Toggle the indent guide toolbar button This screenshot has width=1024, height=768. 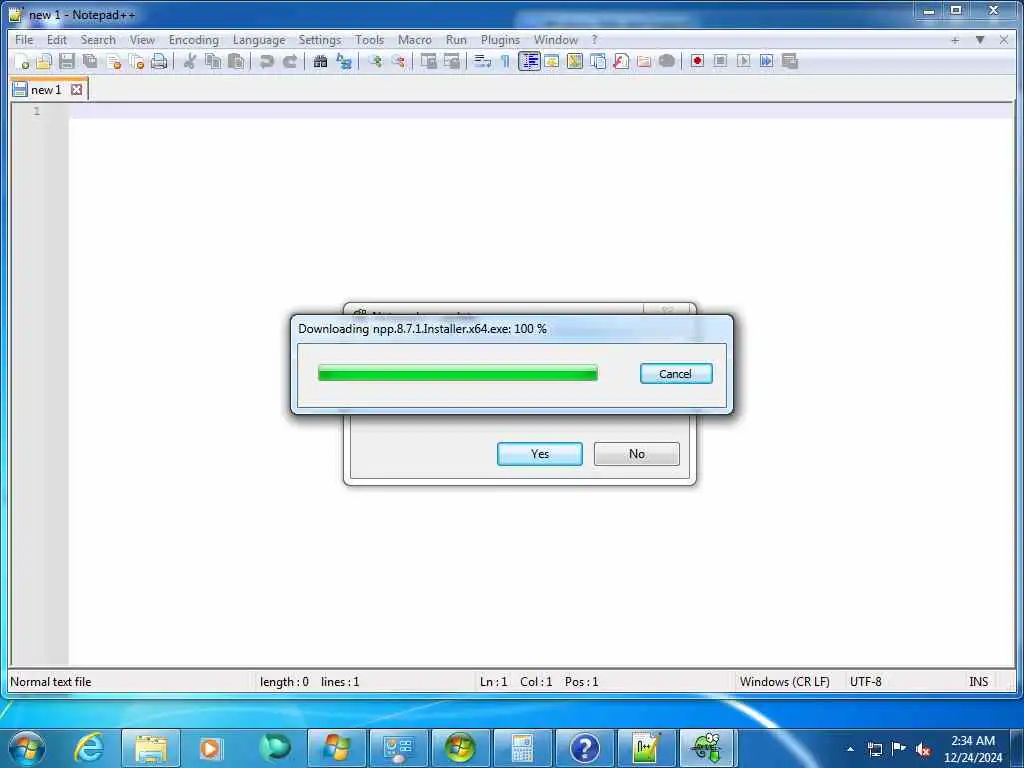(x=529, y=61)
